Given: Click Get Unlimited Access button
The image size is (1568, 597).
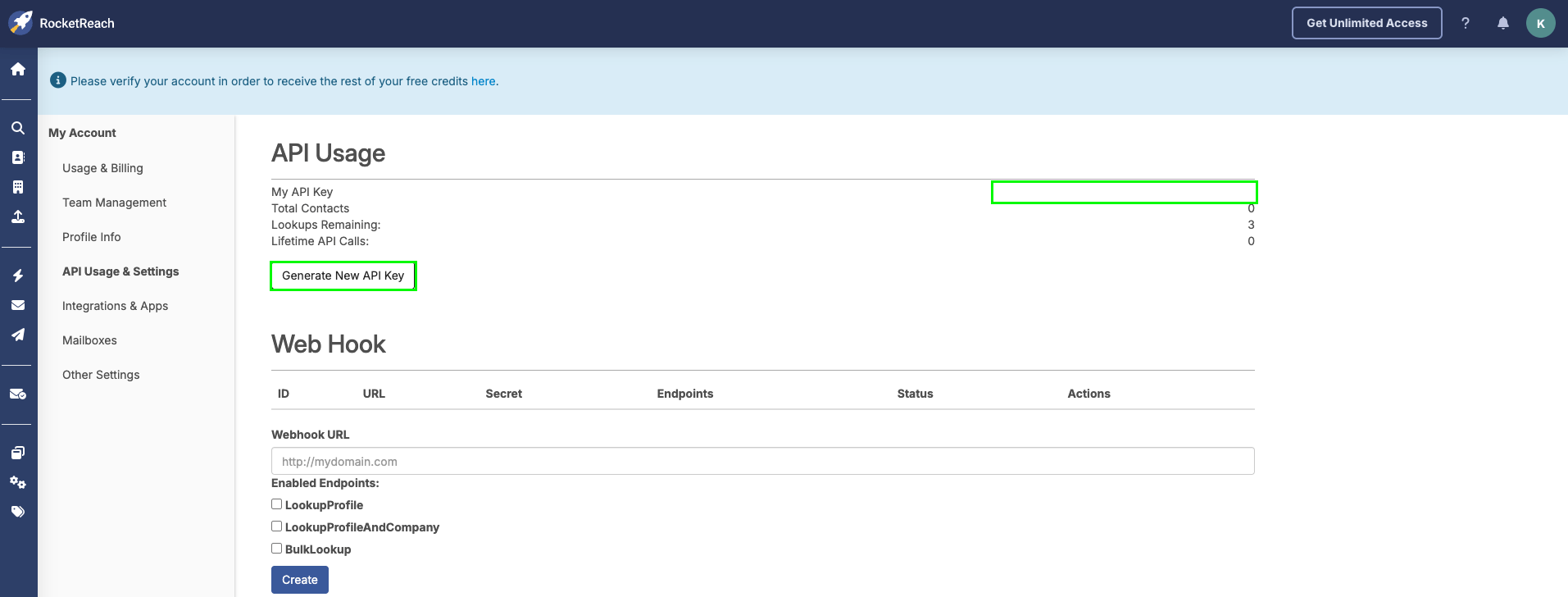Looking at the screenshot, I should 1367,23.
